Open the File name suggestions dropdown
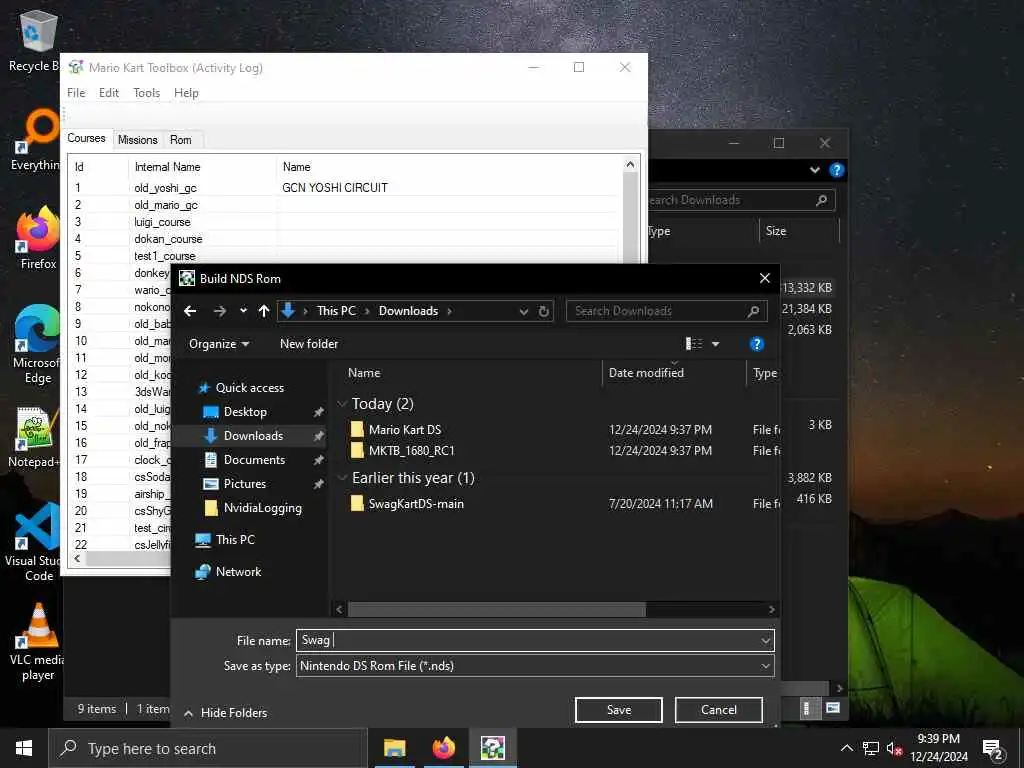This screenshot has height=768, width=1024. click(765, 641)
